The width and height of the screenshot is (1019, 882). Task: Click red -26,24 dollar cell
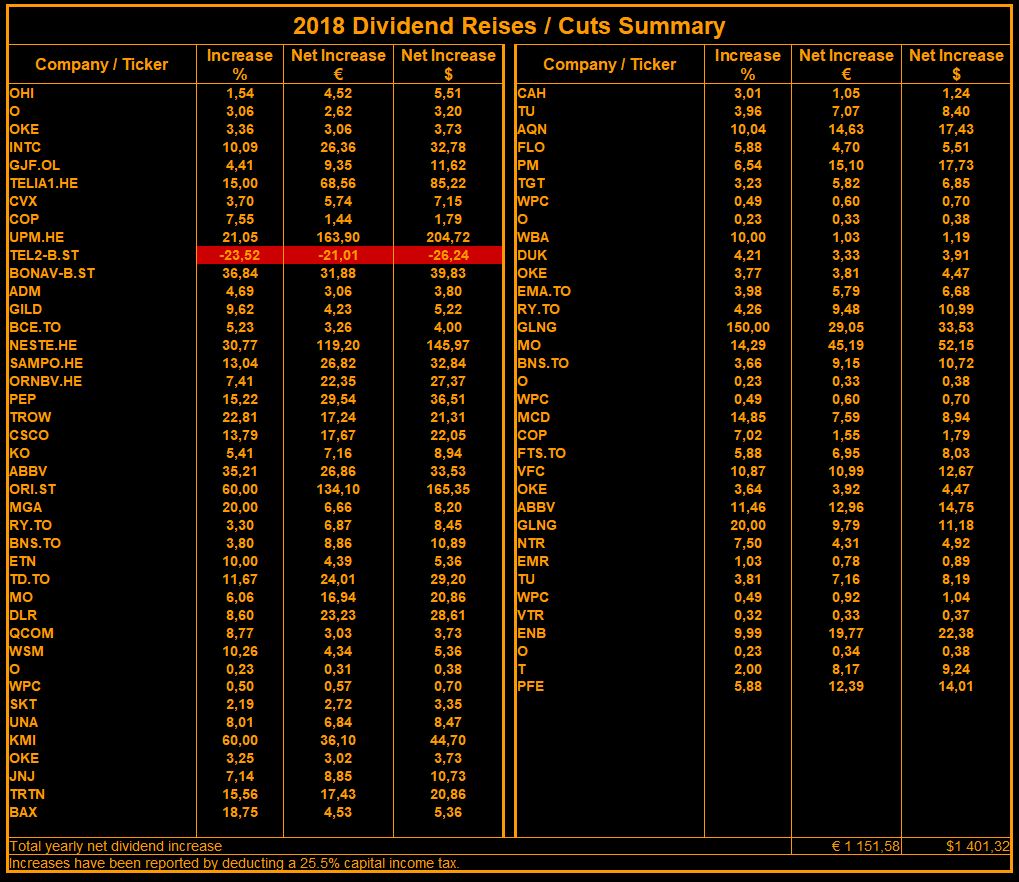[448, 255]
